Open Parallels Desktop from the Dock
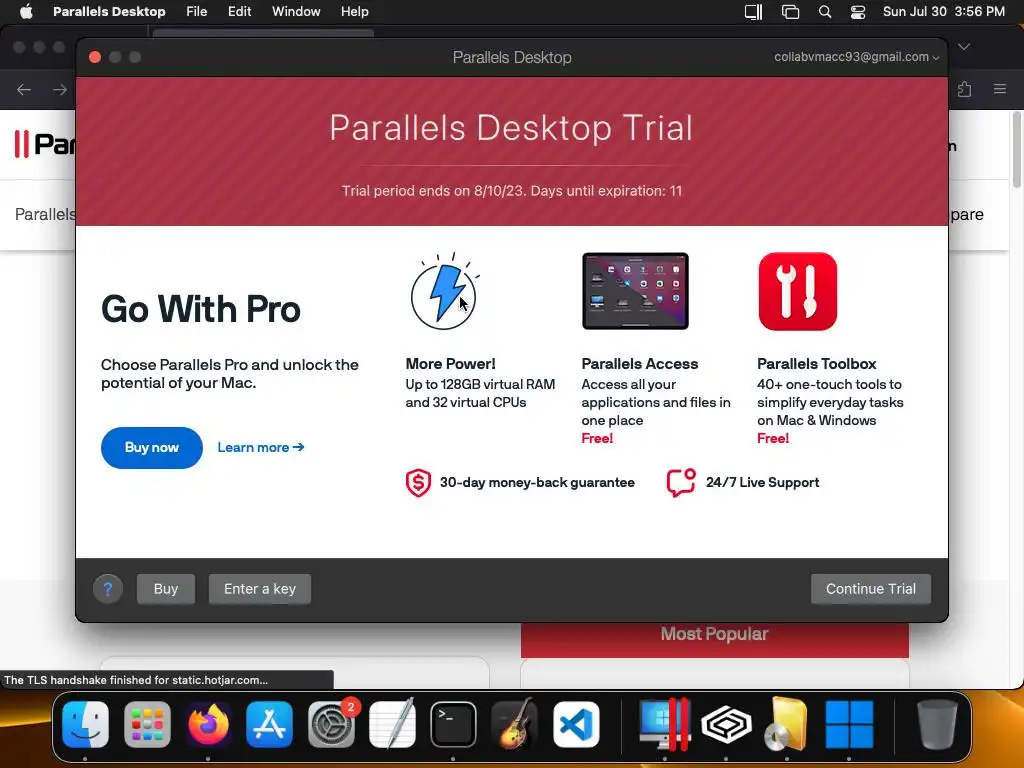1024x768 pixels. point(665,724)
